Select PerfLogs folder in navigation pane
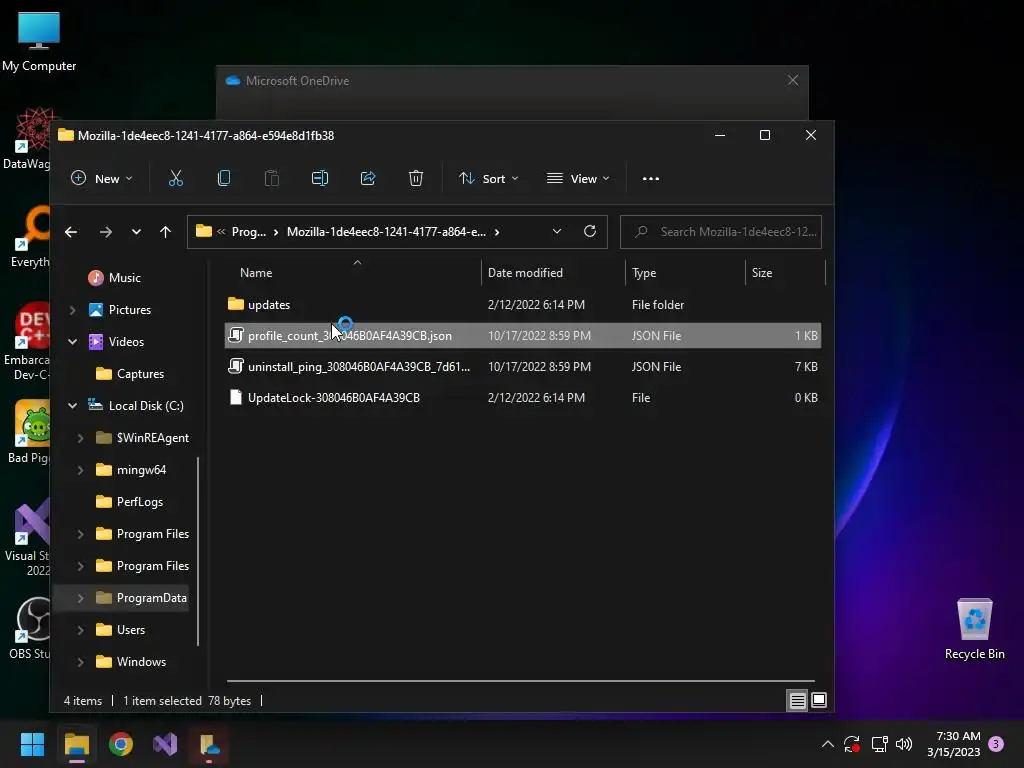This screenshot has width=1024, height=768. click(129, 502)
